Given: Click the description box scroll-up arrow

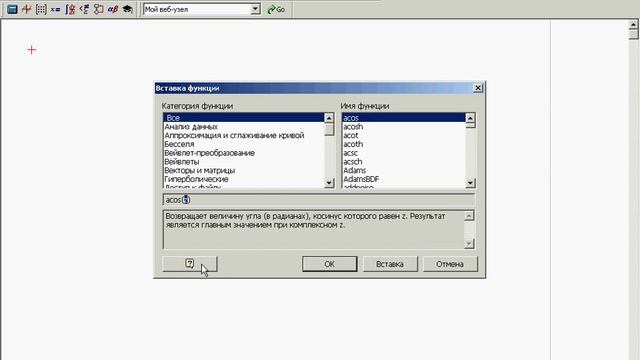Looking at the screenshot, I should coord(469,216).
